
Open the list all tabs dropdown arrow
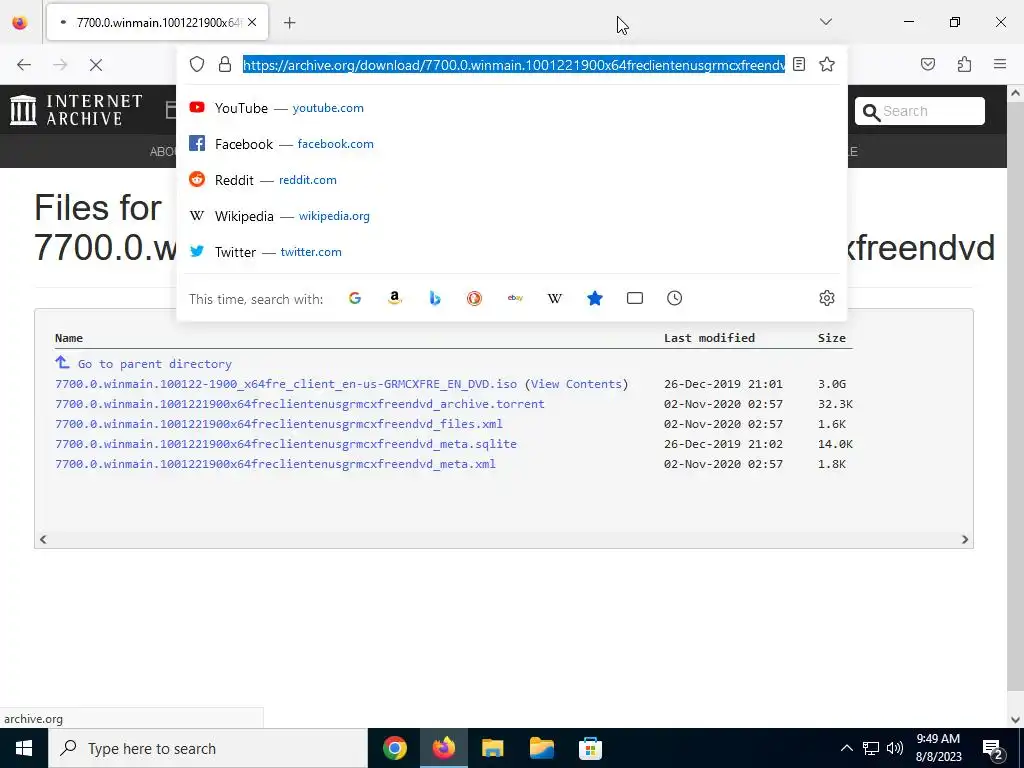pyautogui.click(x=825, y=22)
